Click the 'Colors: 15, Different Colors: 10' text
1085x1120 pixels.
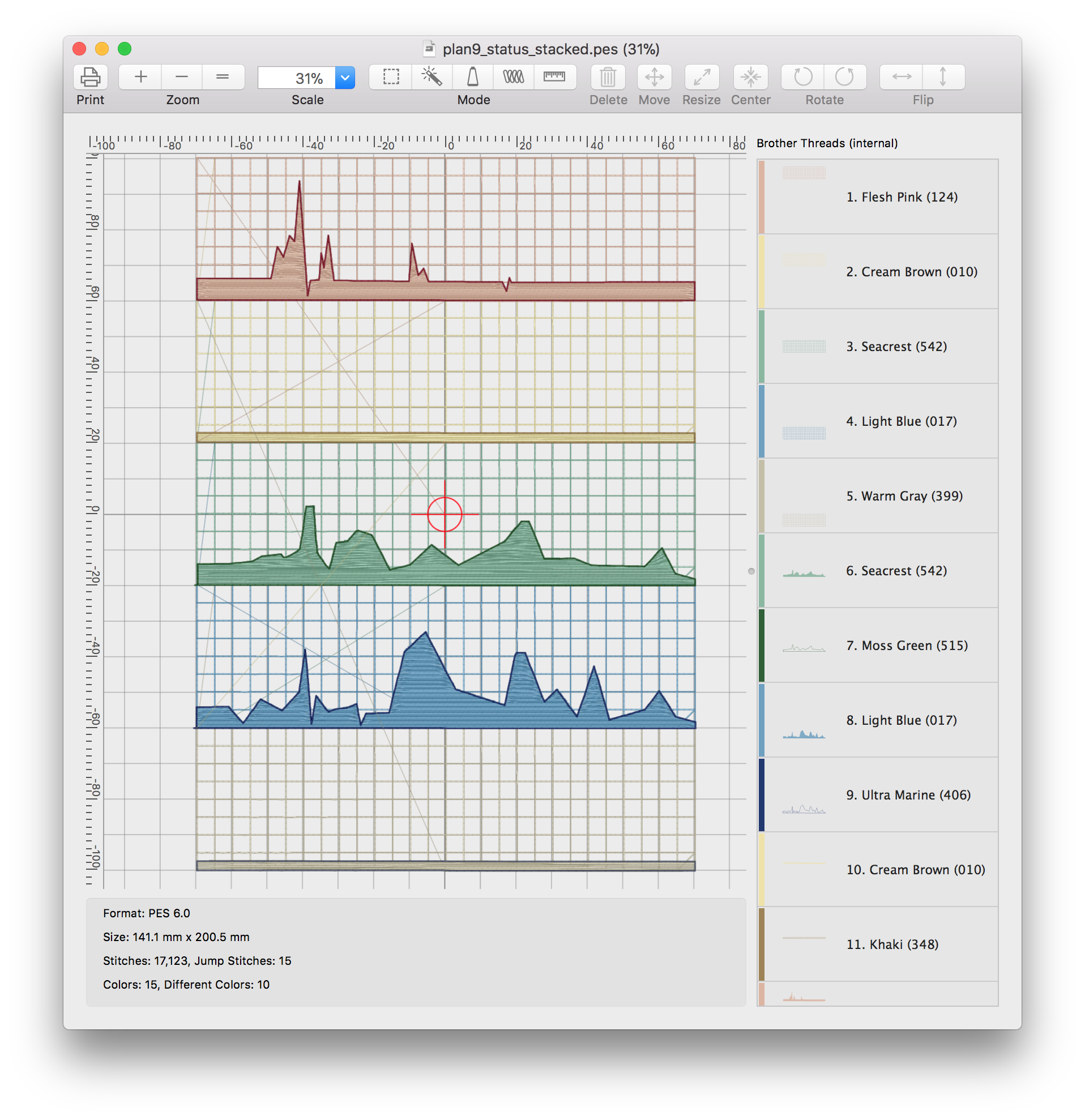click(186, 985)
